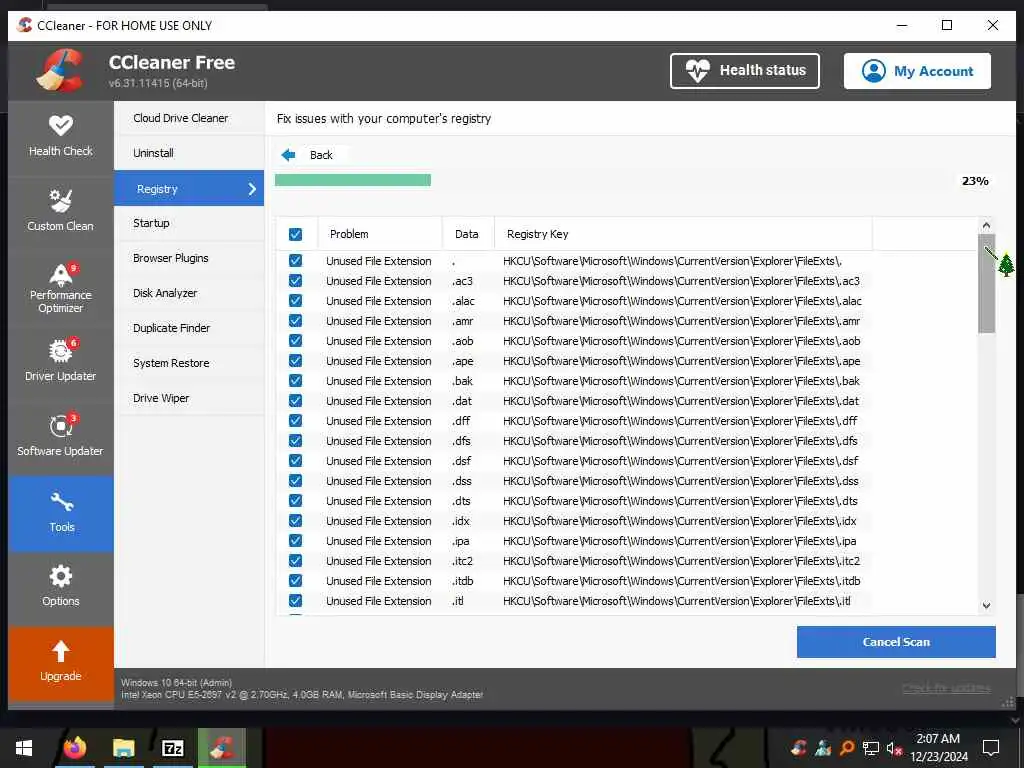Click the network tray icon

click(x=871, y=748)
